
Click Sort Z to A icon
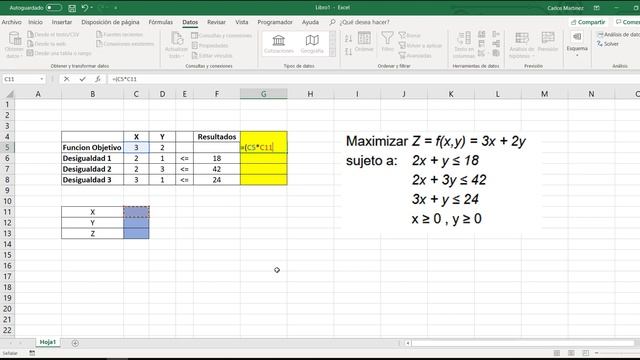(x=348, y=51)
